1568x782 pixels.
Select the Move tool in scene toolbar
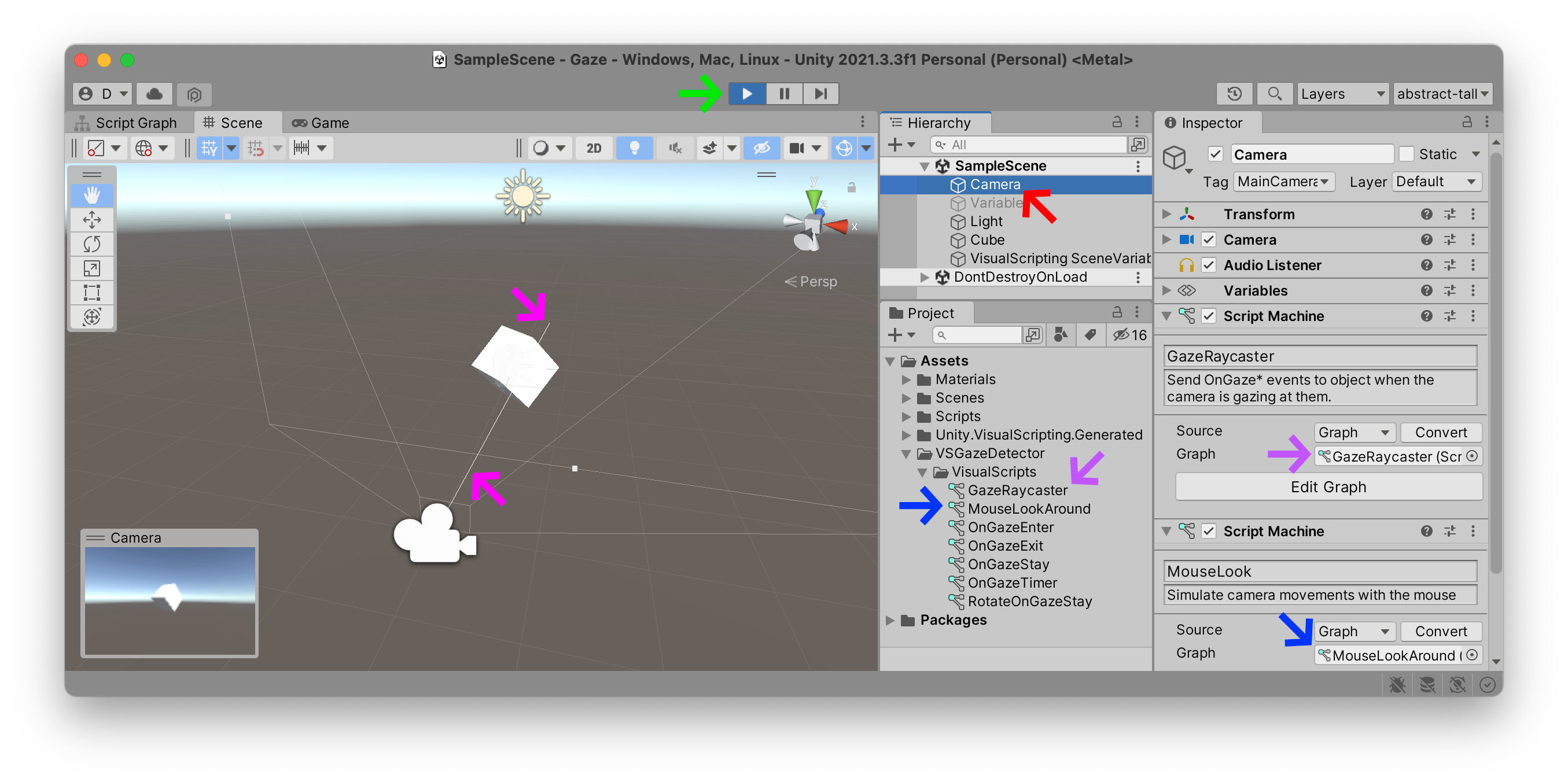point(92,220)
